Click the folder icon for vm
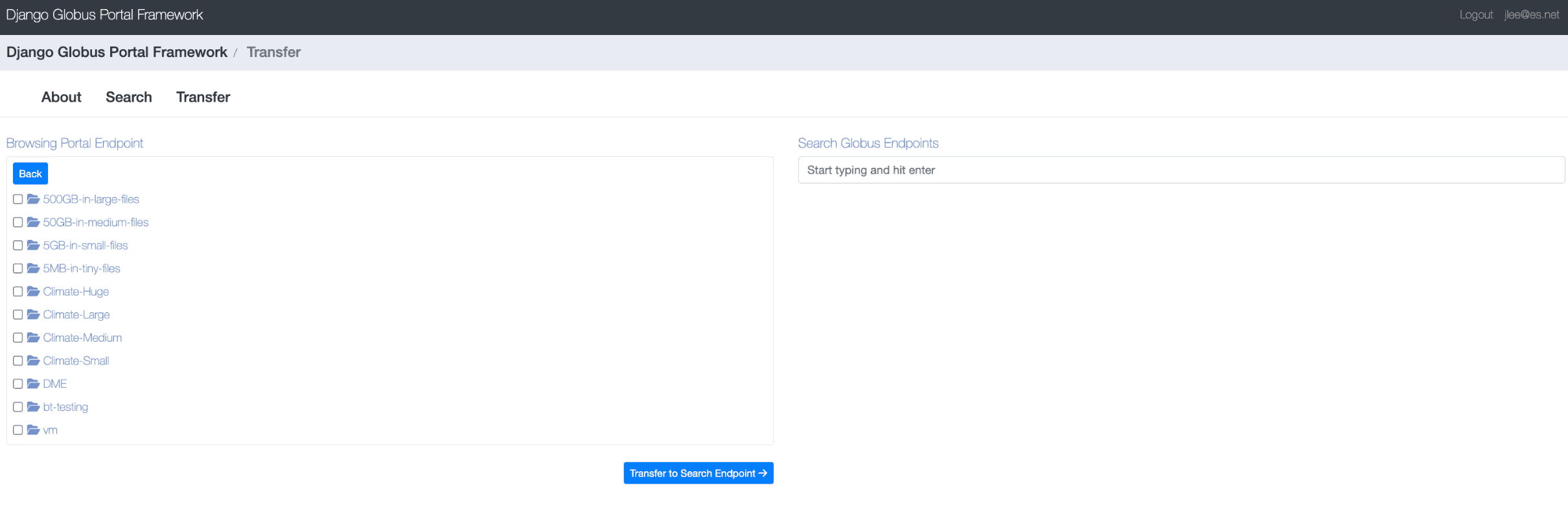Viewport: 1568px width, 516px height. 33,430
